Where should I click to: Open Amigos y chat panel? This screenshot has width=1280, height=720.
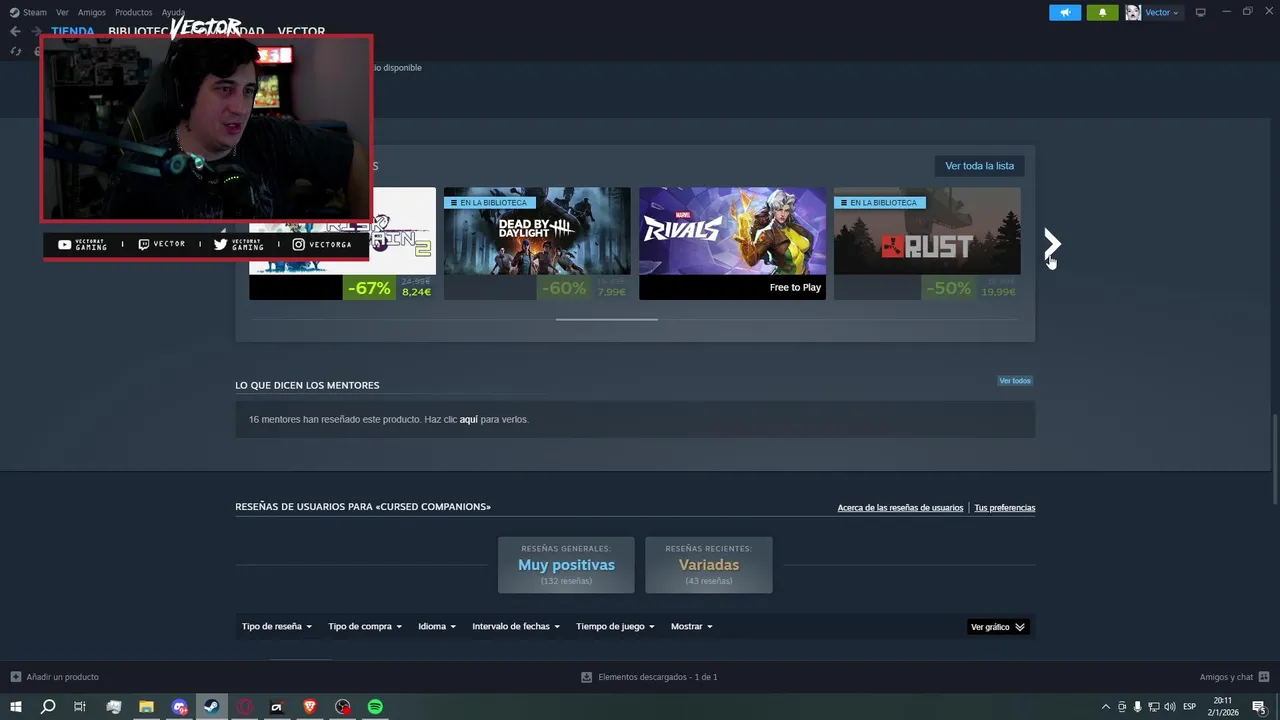pyautogui.click(x=1234, y=677)
